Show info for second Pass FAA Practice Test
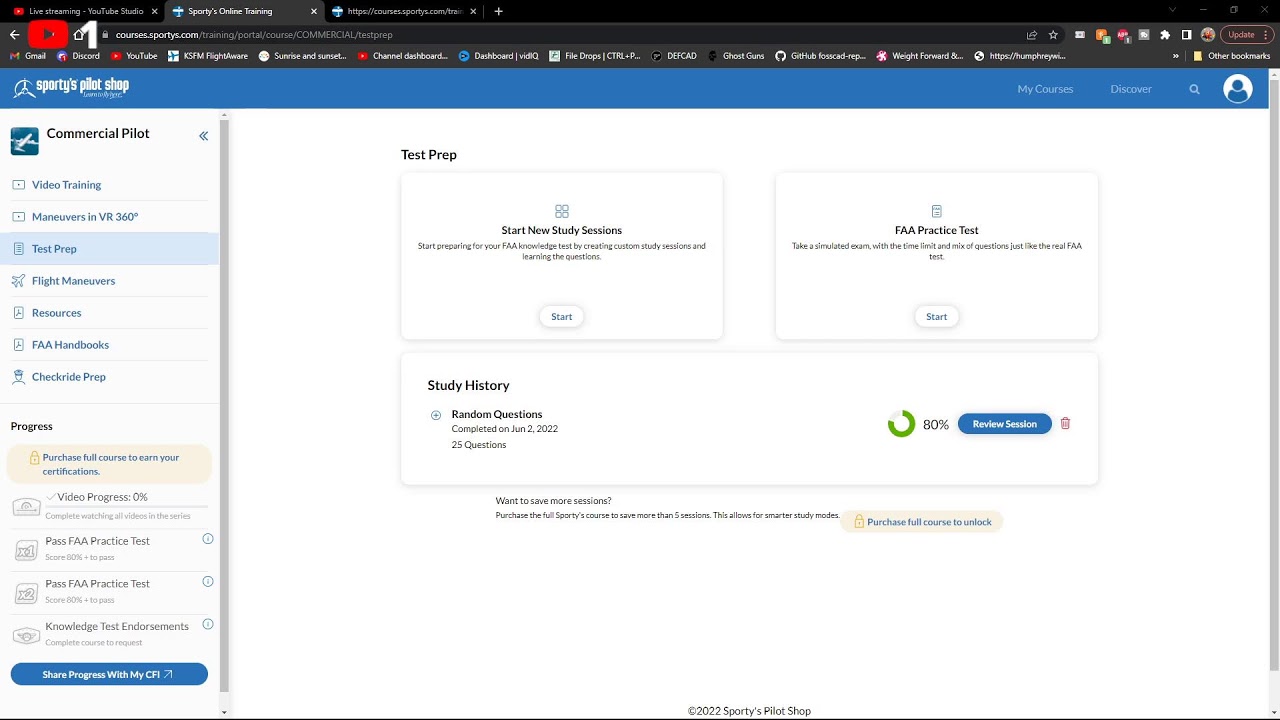The height and width of the screenshot is (720, 1280). (208, 581)
